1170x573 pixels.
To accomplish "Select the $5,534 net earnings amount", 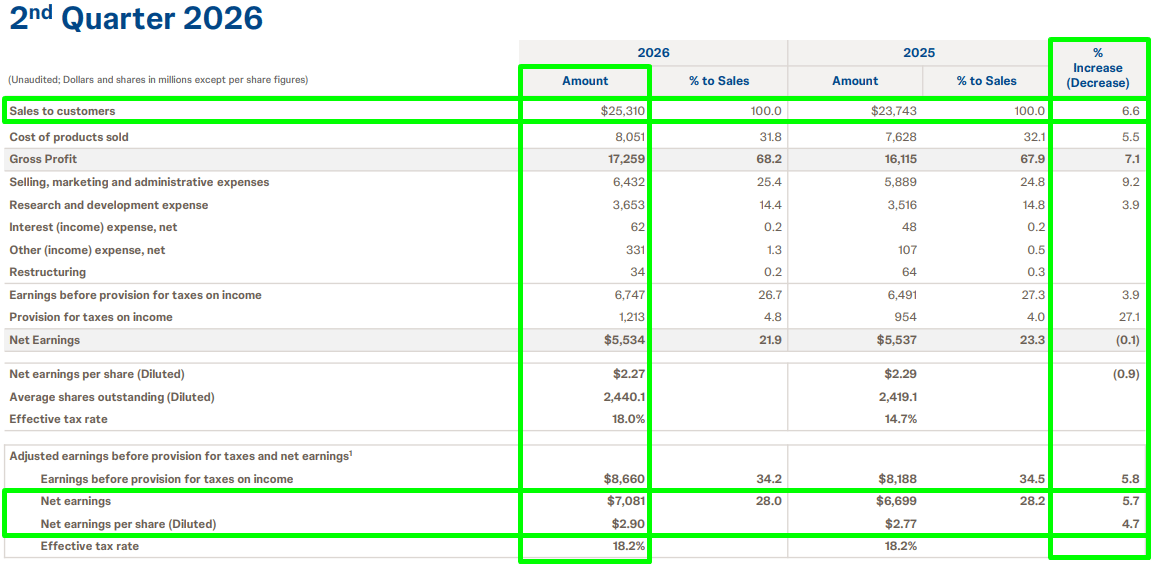I will [625, 340].
